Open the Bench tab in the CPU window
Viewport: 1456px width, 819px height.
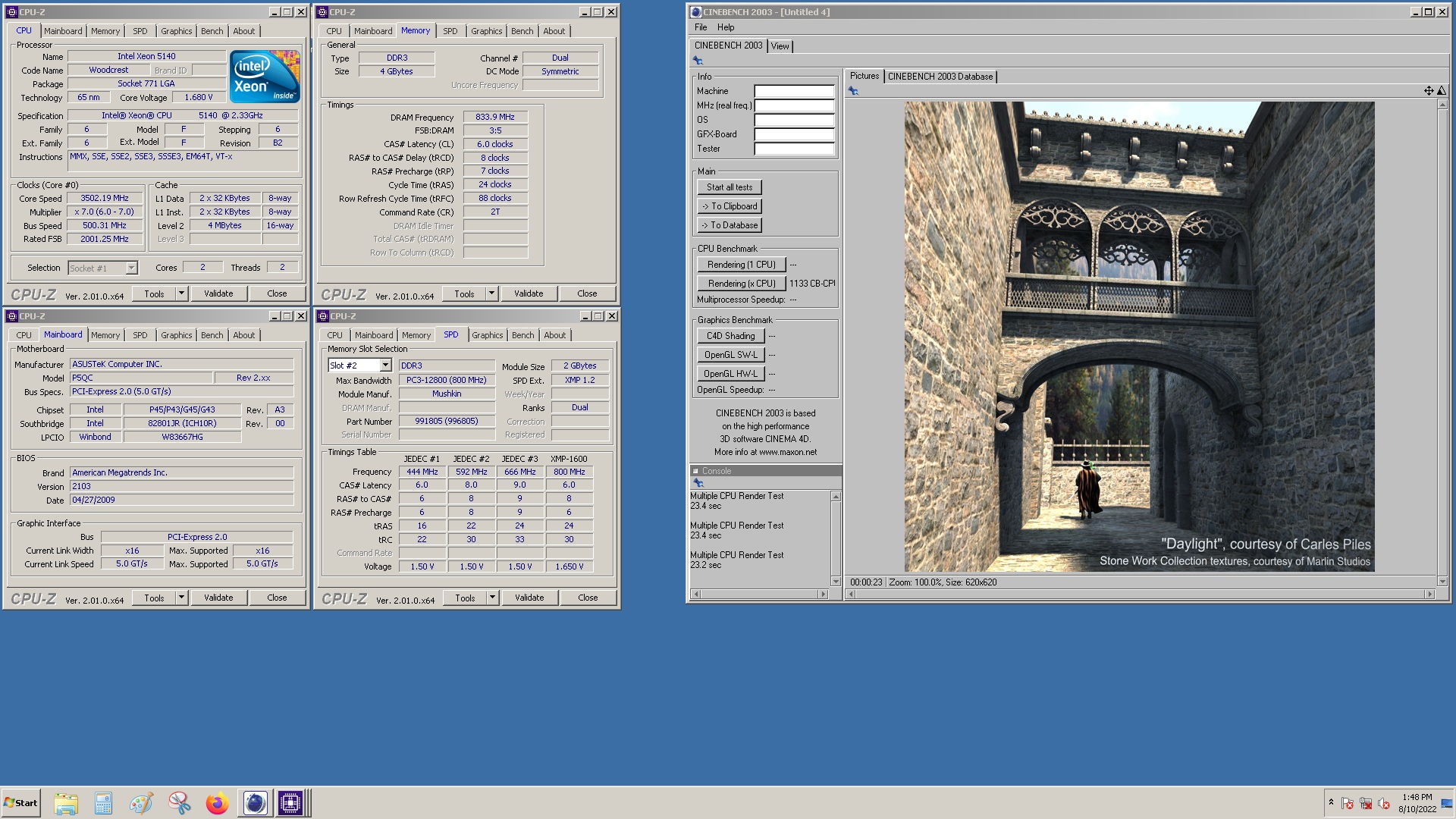(212, 31)
